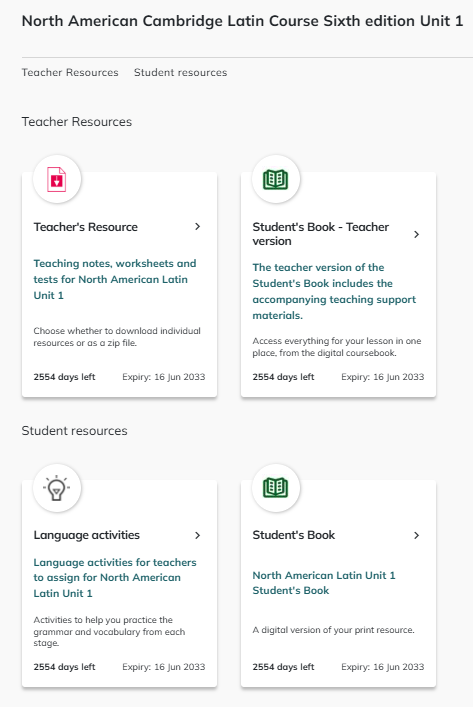This screenshot has width=473, height=707.
Task: Click the Teacher's Resource download file icon
Action: tap(57, 179)
